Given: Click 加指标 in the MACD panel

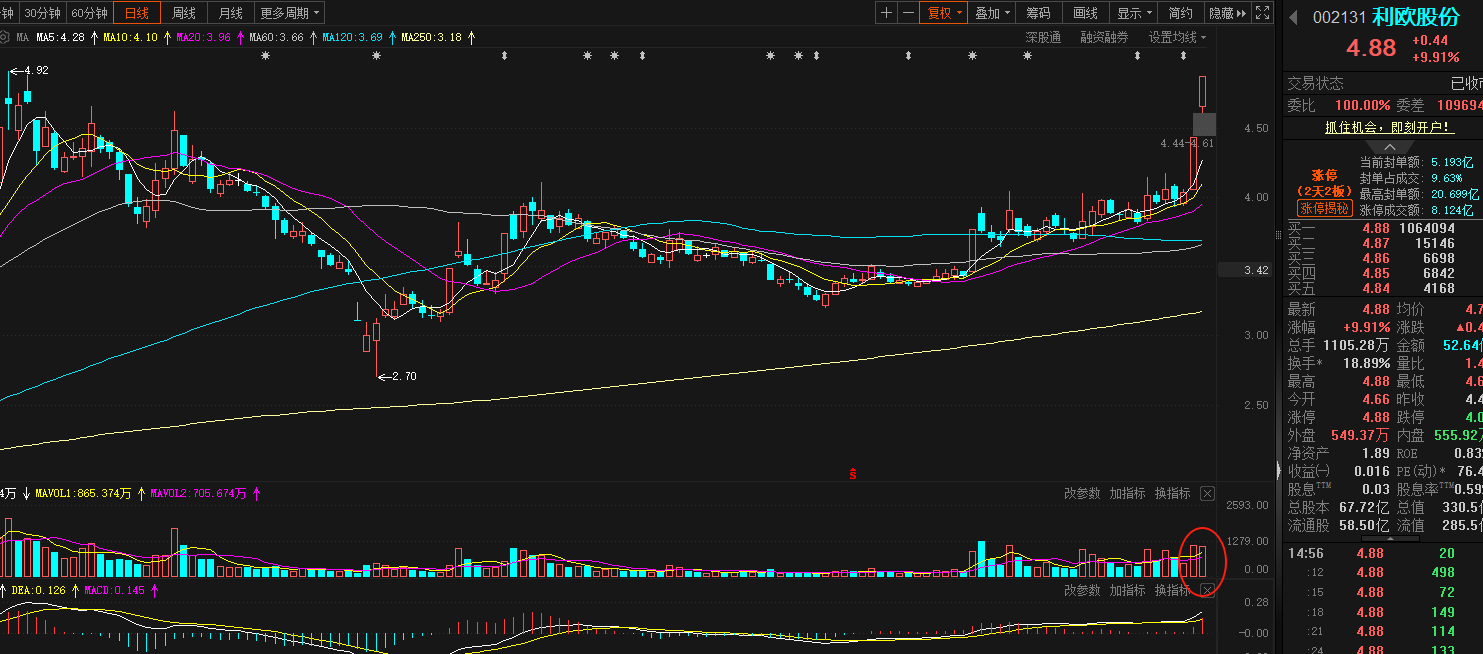Looking at the screenshot, I should [1127, 590].
